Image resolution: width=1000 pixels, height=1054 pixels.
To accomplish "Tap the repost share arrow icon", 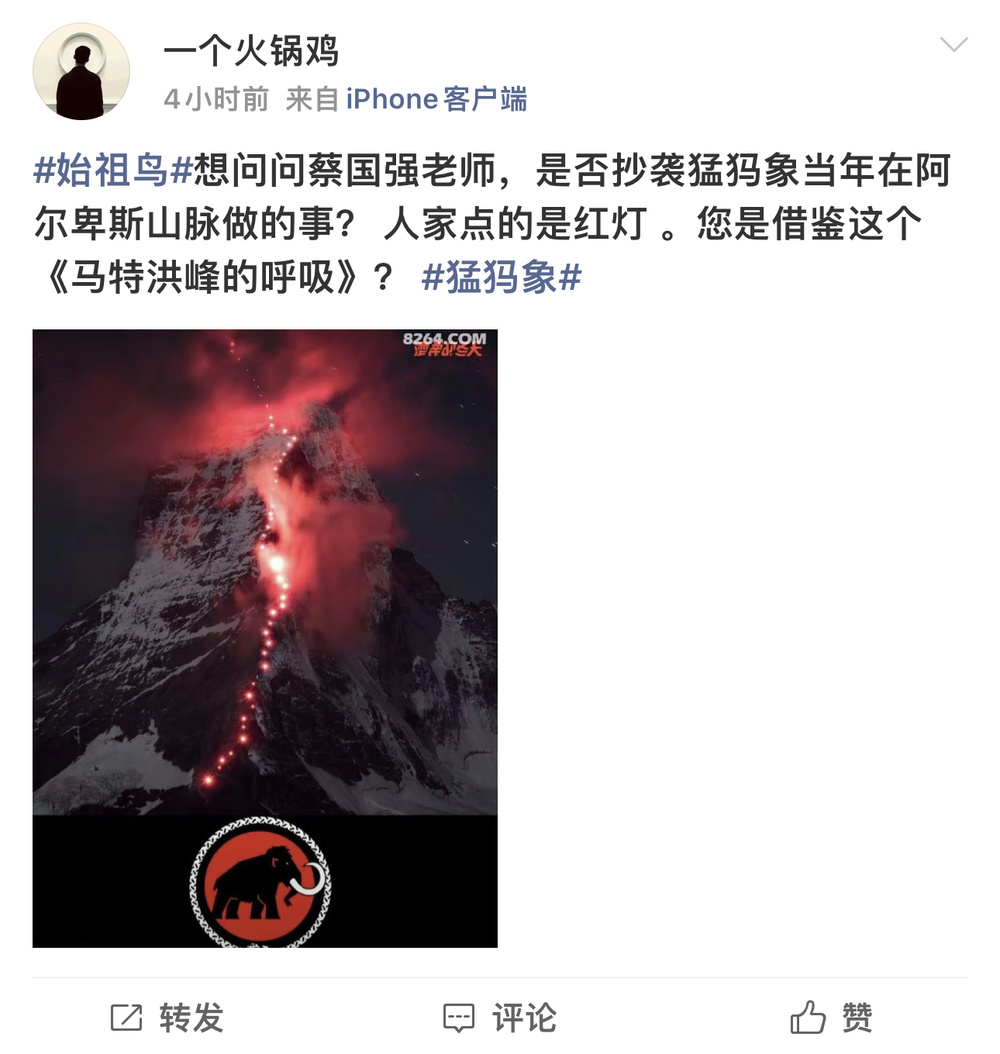I will [x=126, y=1017].
